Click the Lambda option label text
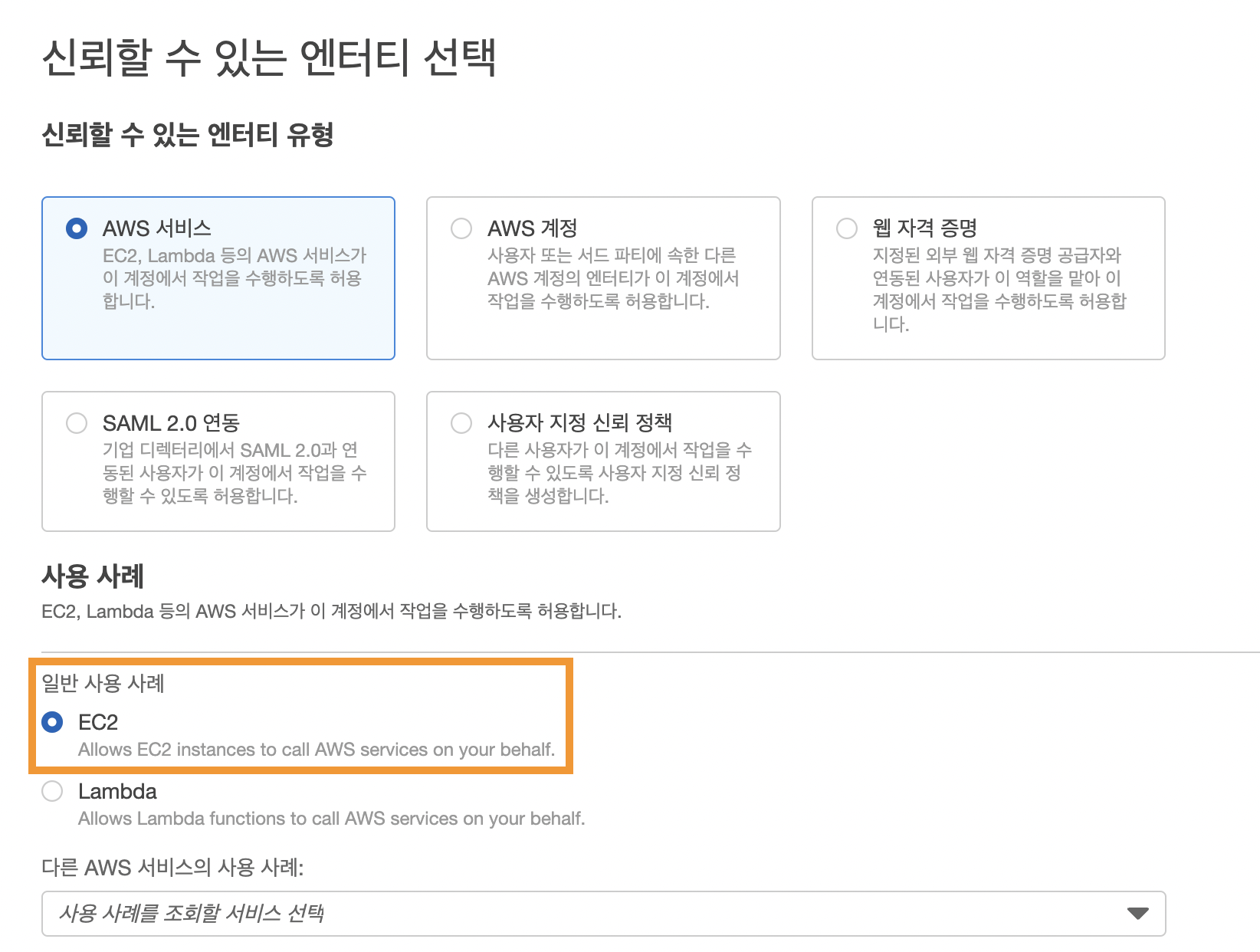 [117, 791]
